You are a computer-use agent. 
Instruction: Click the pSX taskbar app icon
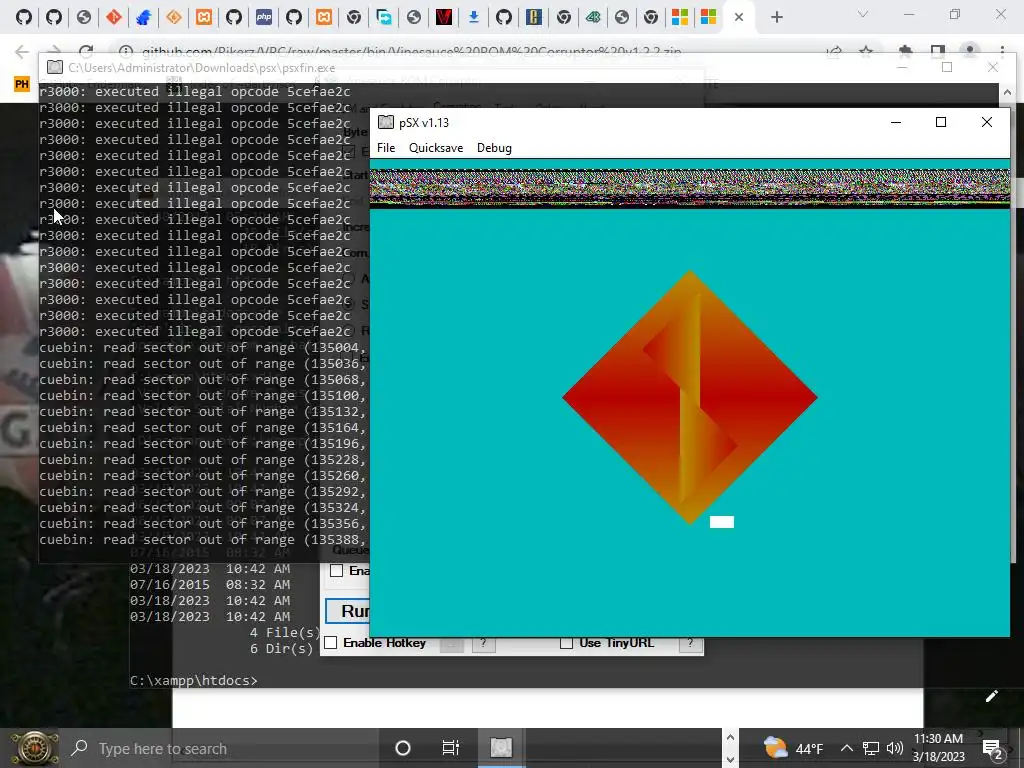point(501,748)
